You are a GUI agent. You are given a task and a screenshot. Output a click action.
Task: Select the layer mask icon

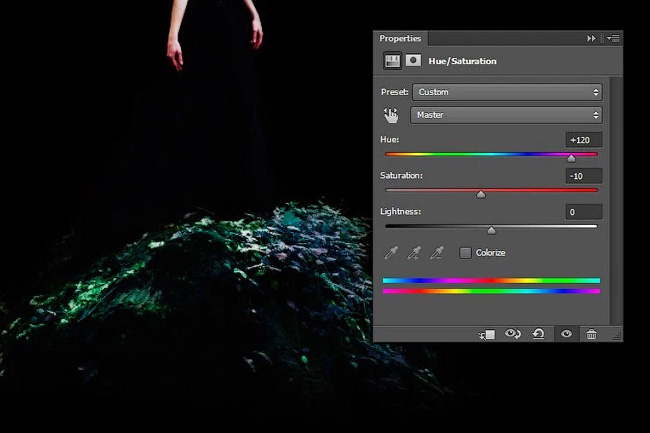[x=413, y=61]
